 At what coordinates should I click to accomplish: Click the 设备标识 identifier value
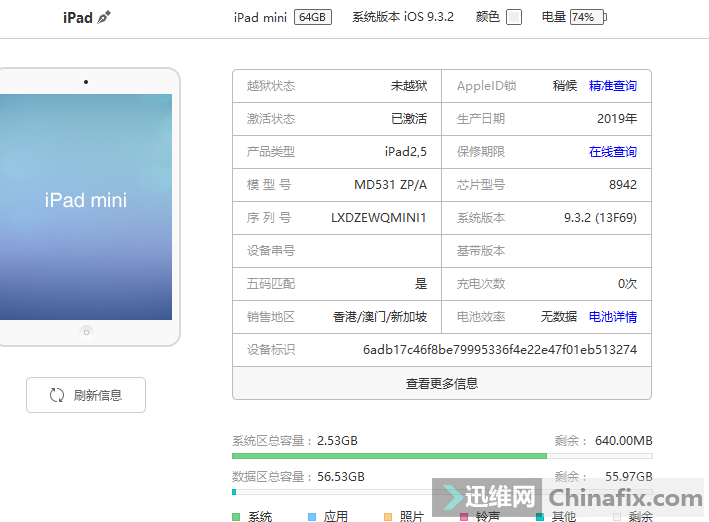[499, 350]
